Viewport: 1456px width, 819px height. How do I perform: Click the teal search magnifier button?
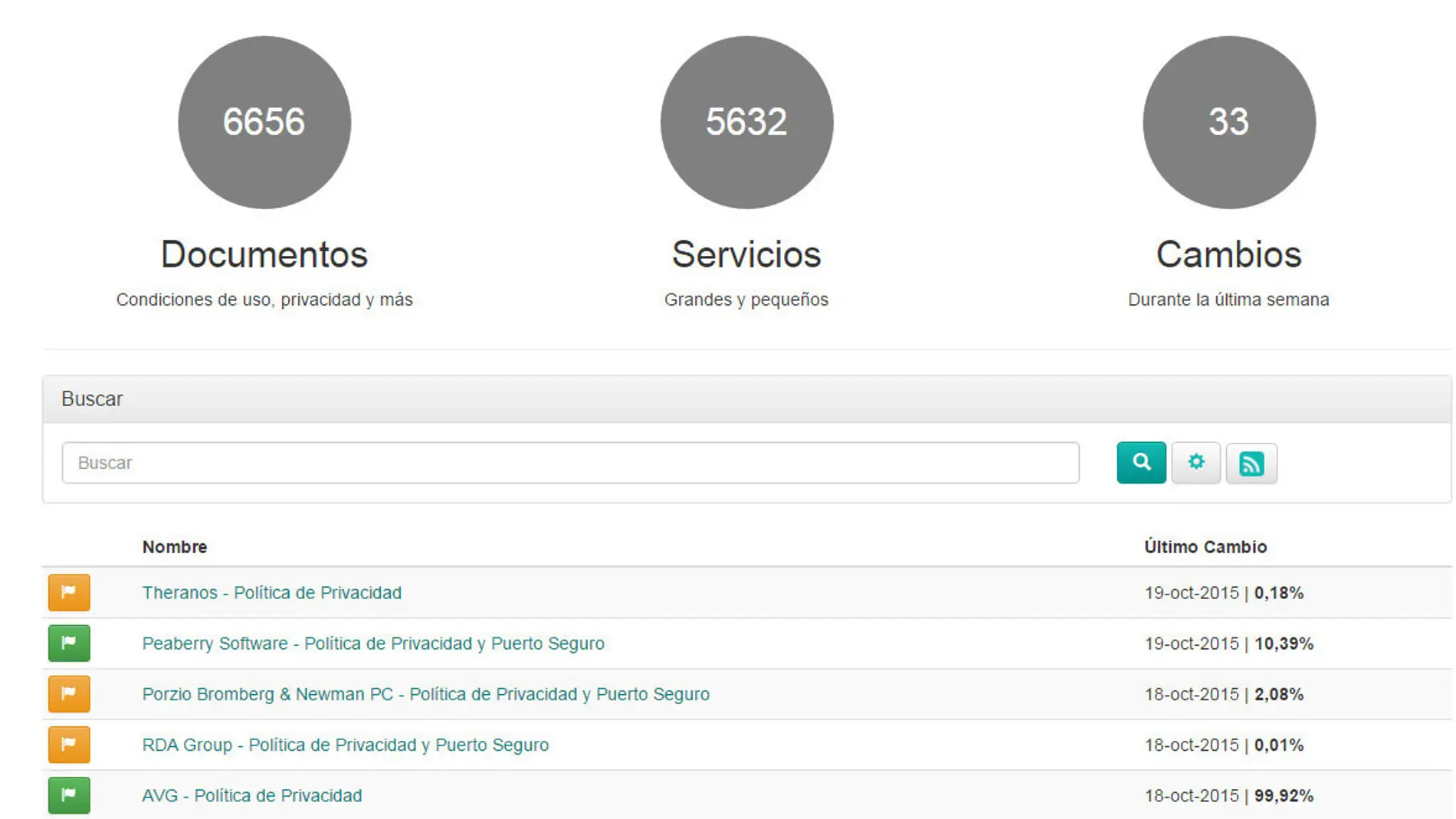coord(1140,462)
